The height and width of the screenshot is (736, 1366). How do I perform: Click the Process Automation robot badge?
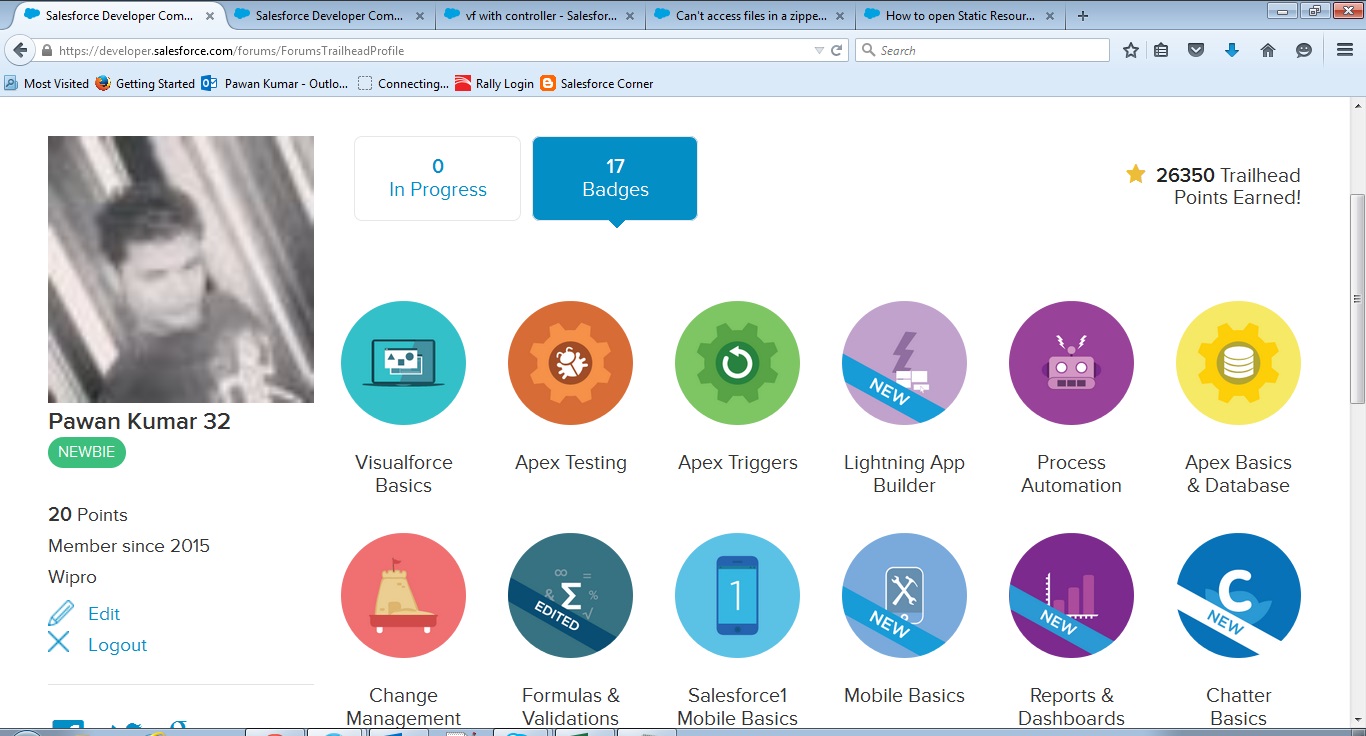coord(1071,363)
